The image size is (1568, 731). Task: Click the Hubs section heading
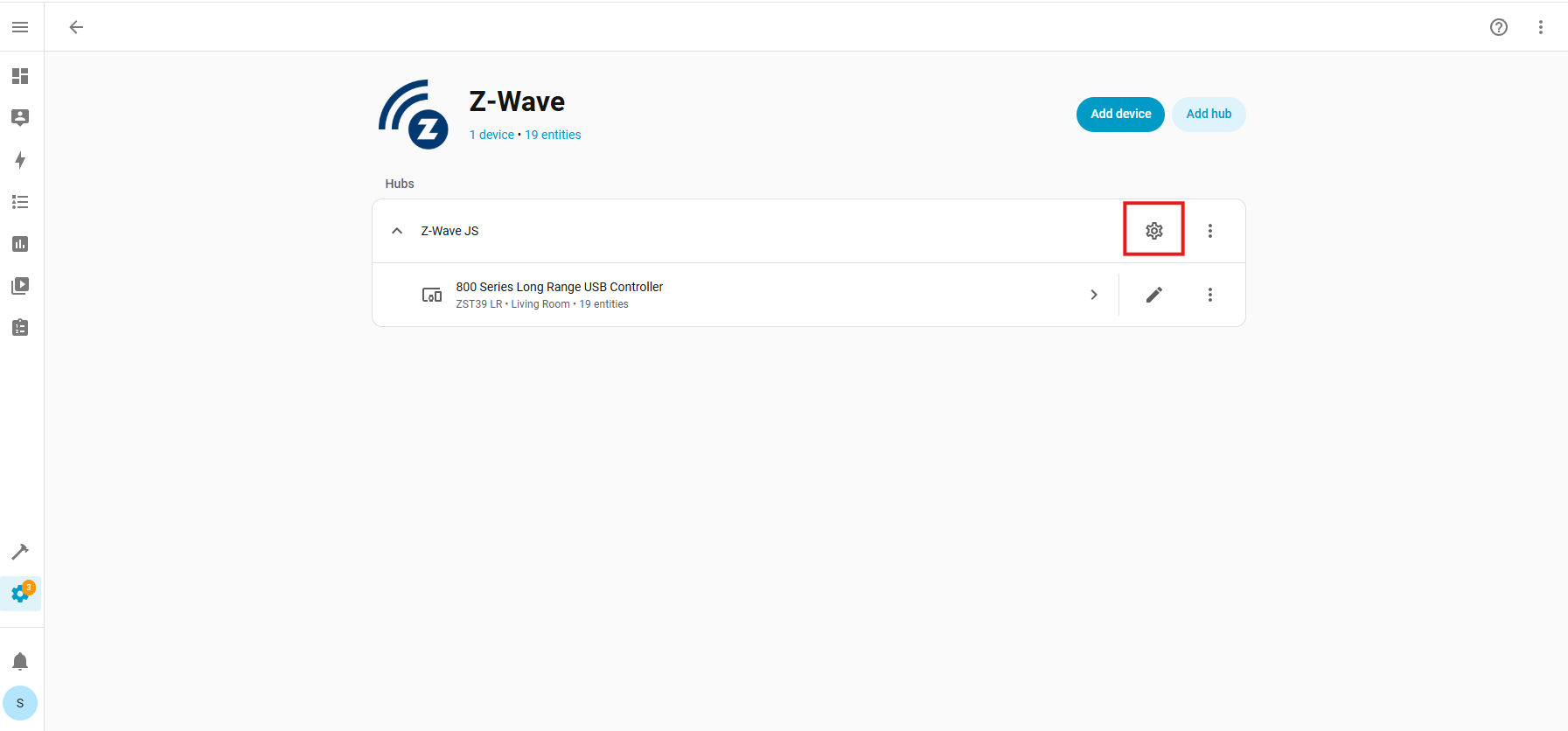tap(400, 184)
